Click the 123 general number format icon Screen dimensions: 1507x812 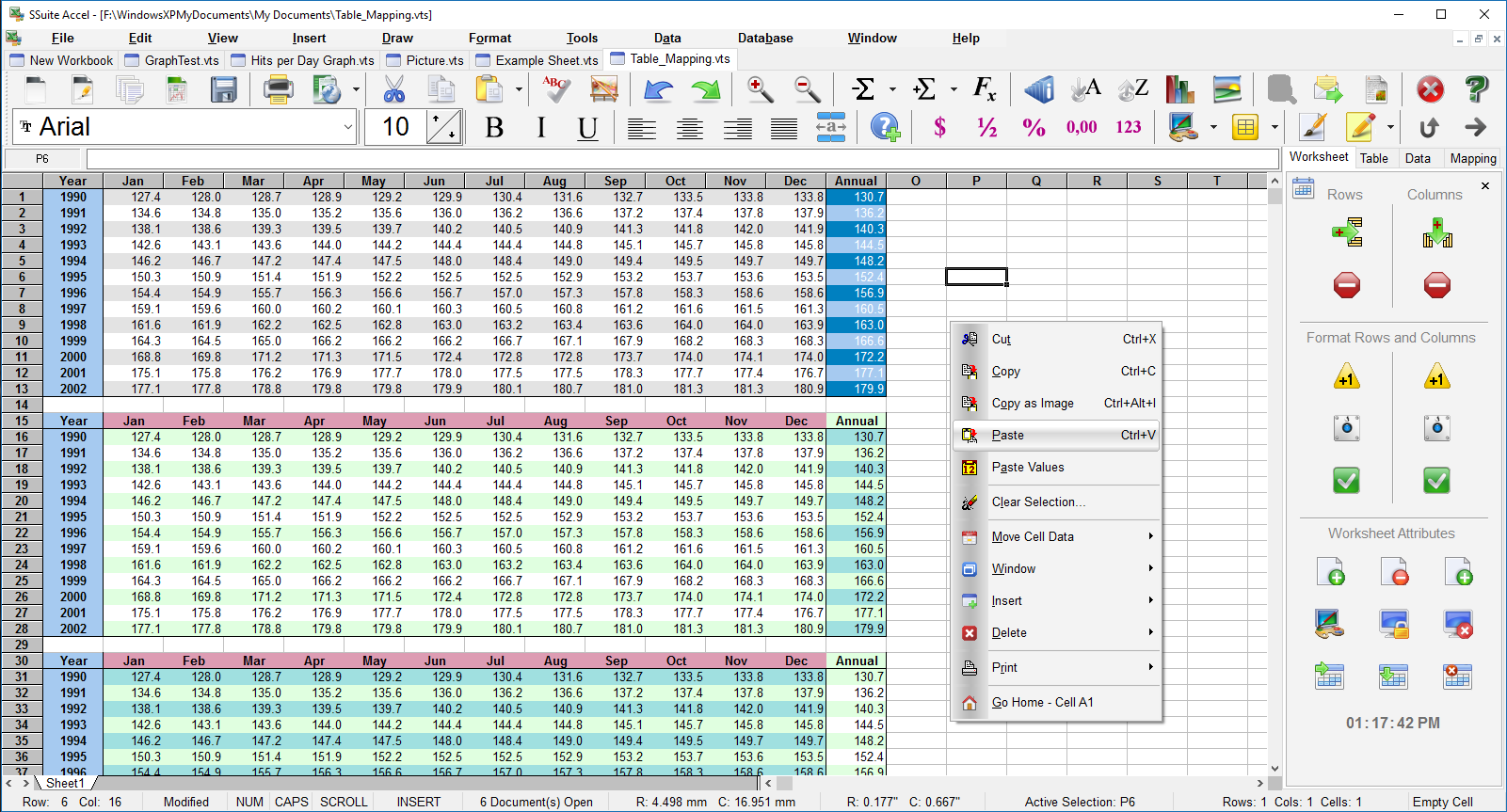1129,127
